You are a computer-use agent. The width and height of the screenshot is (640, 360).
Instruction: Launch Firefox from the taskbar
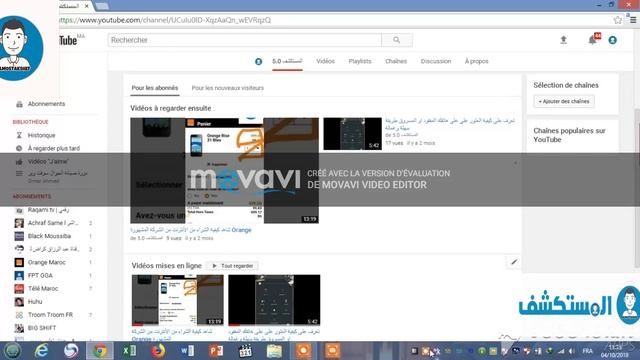click(x=158, y=351)
